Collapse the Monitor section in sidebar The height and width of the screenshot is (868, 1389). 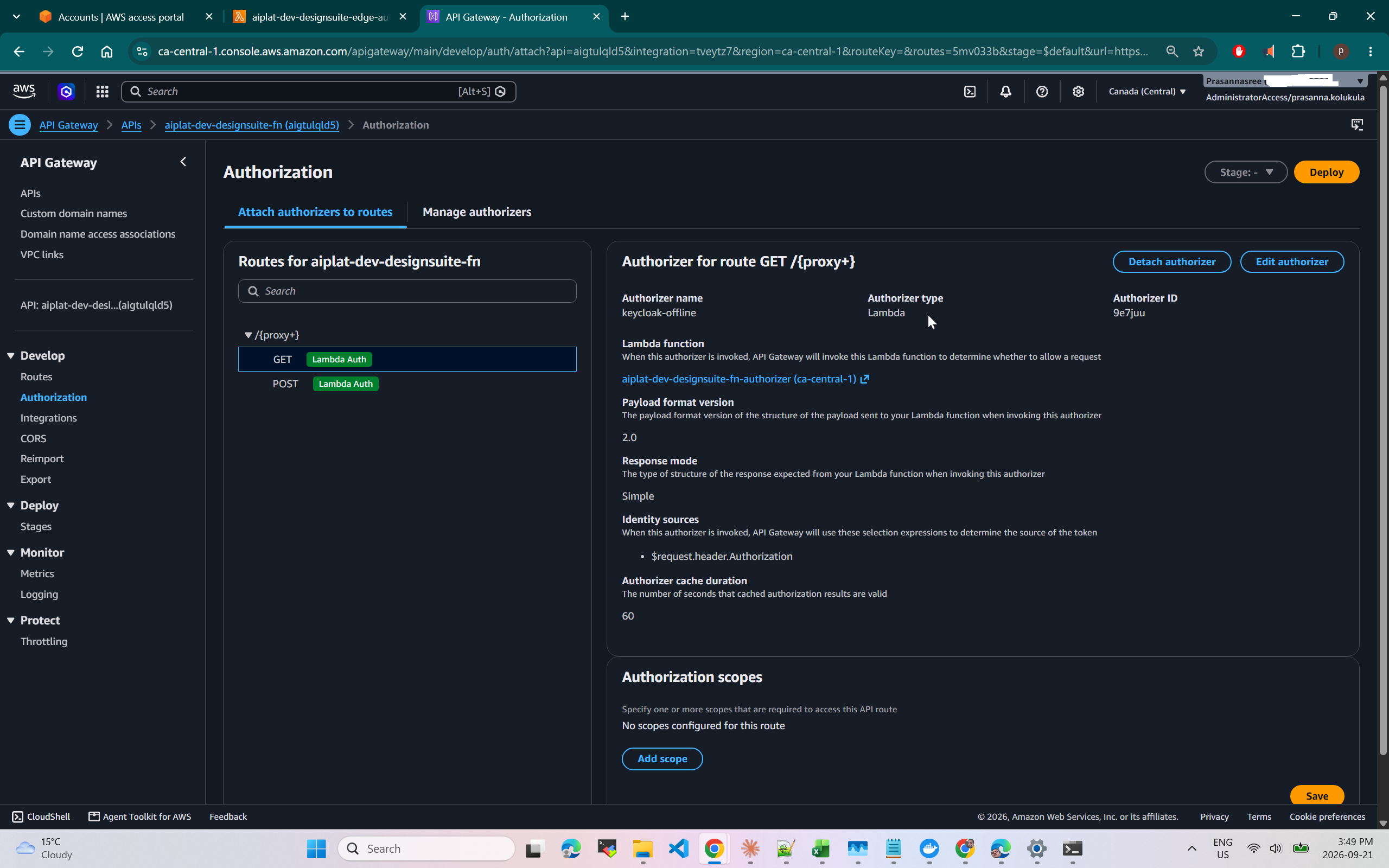(x=11, y=552)
